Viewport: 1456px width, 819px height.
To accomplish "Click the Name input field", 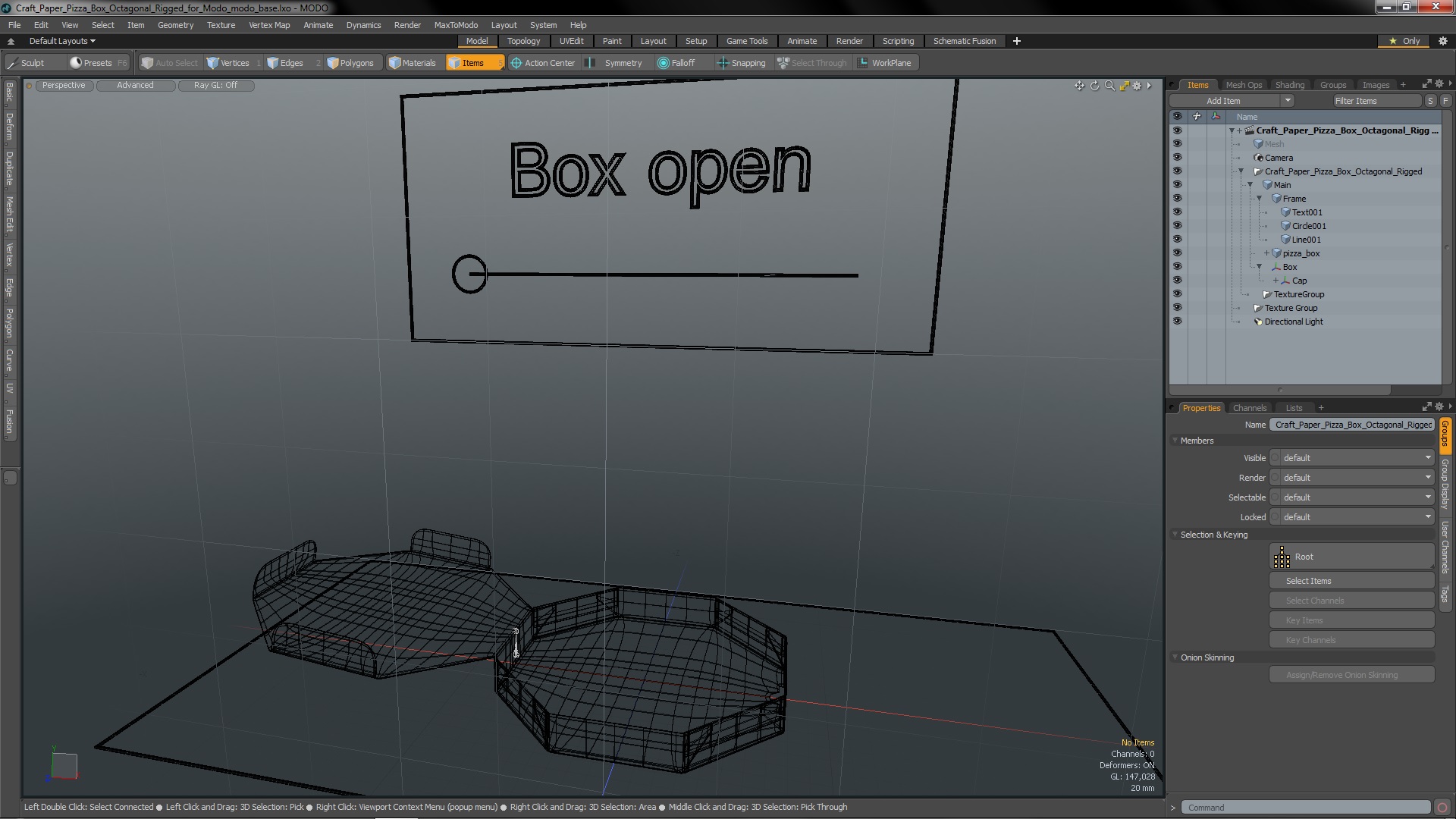I will coord(1352,425).
